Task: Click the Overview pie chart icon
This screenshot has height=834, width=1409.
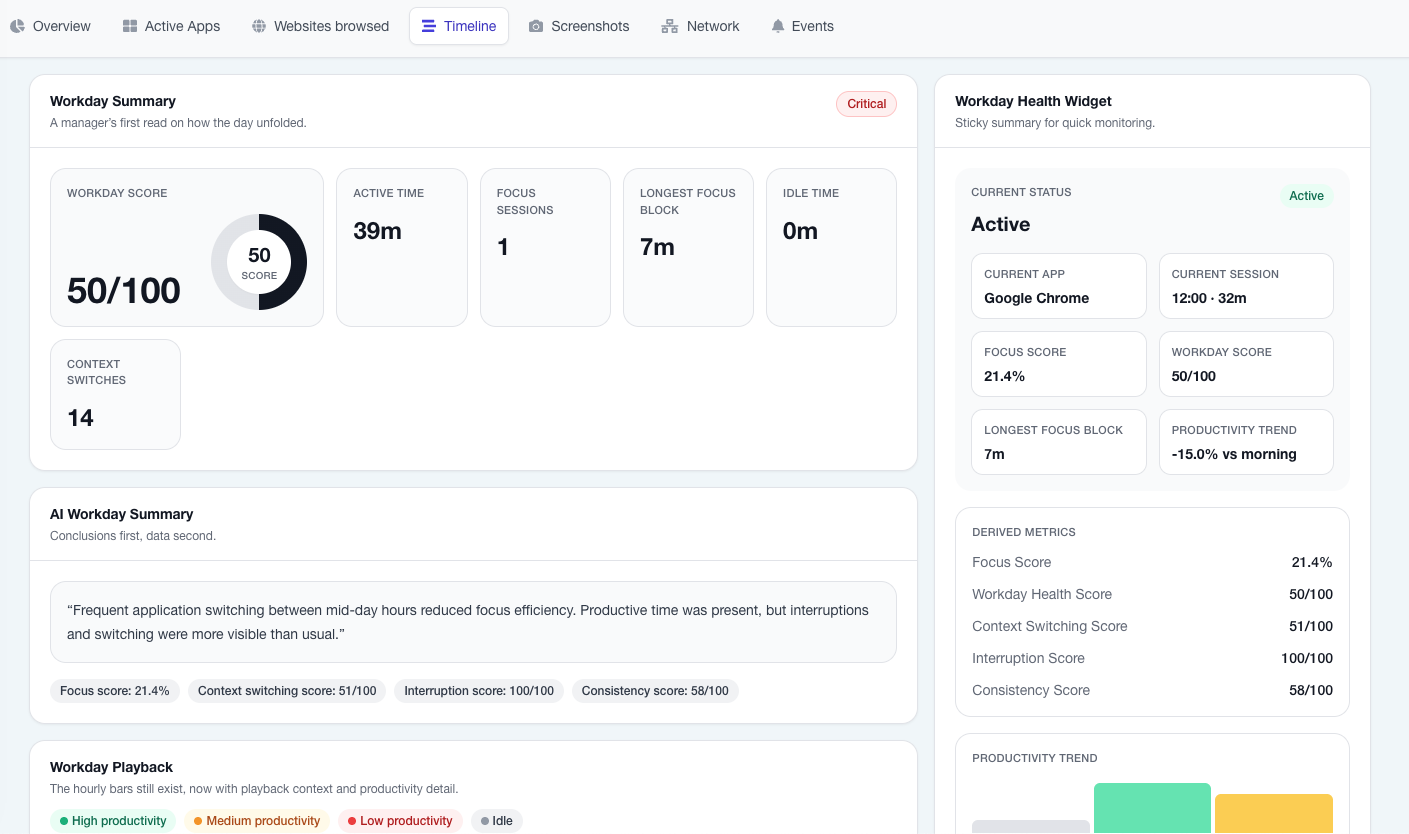Action: [17, 26]
